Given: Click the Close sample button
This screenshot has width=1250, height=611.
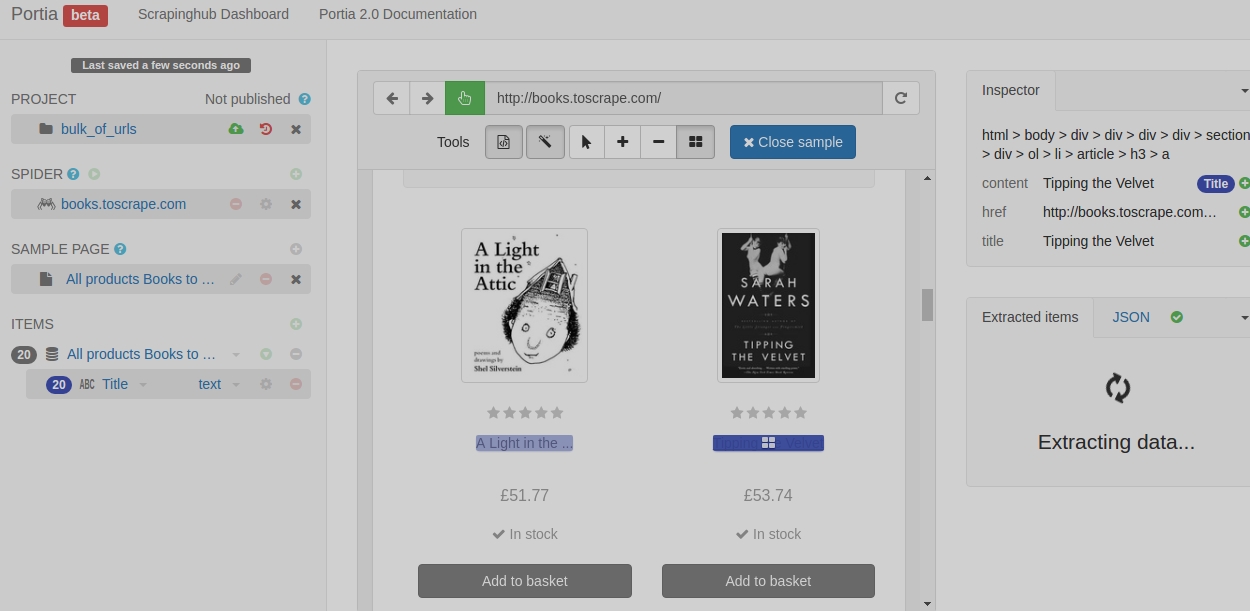Looking at the screenshot, I should click(x=793, y=142).
